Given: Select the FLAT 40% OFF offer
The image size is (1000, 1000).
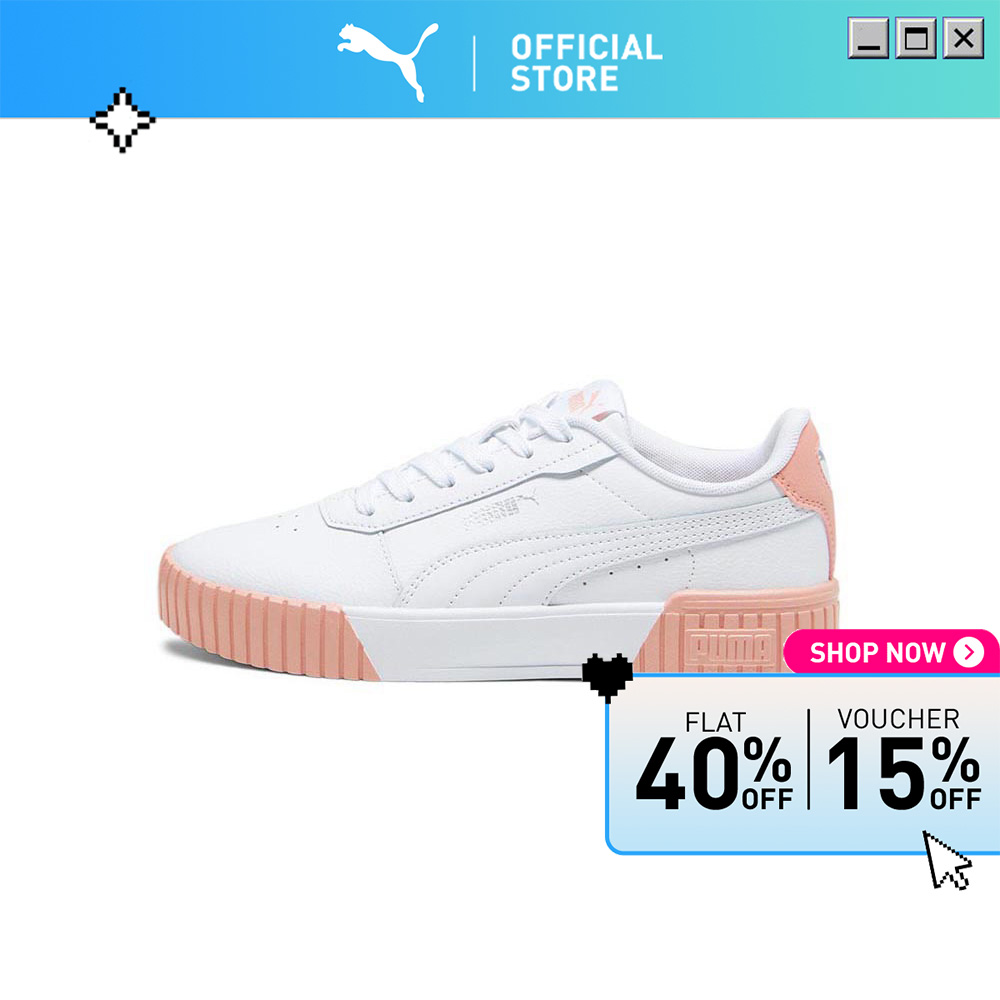Looking at the screenshot, I should pyautogui.click(x=714, y=761).
